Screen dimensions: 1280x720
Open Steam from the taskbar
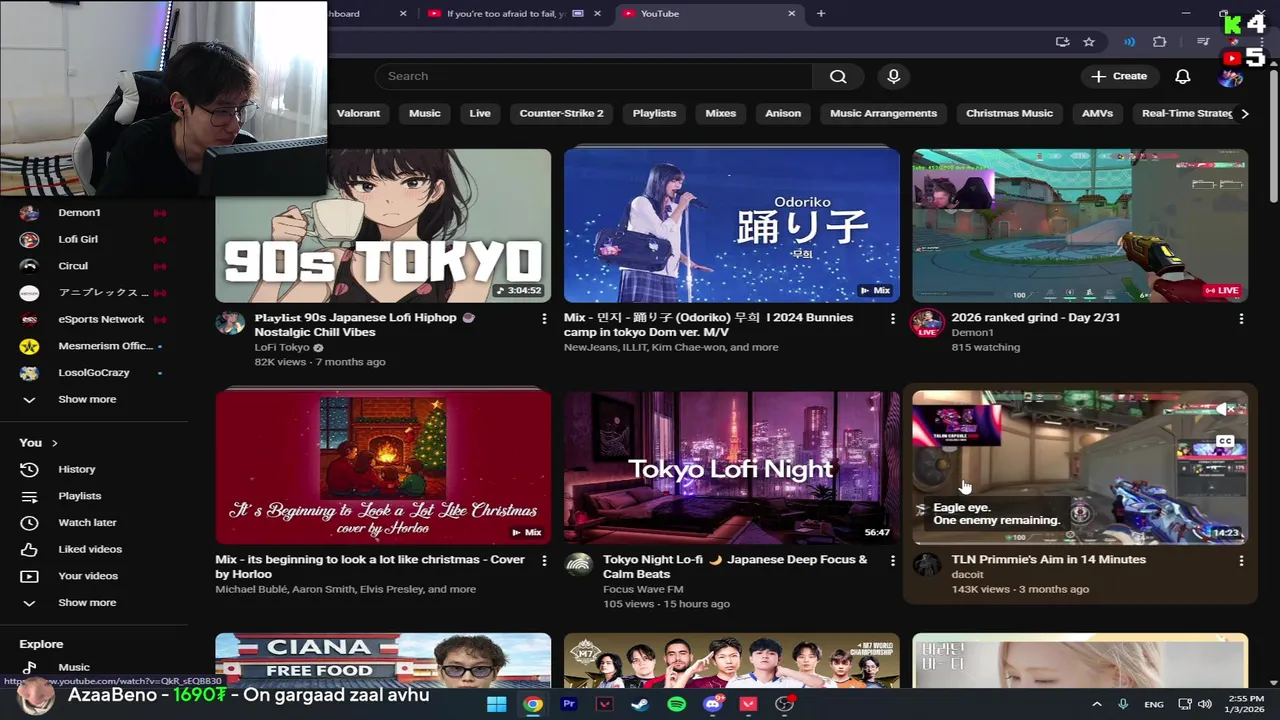(x=640, y=704)
